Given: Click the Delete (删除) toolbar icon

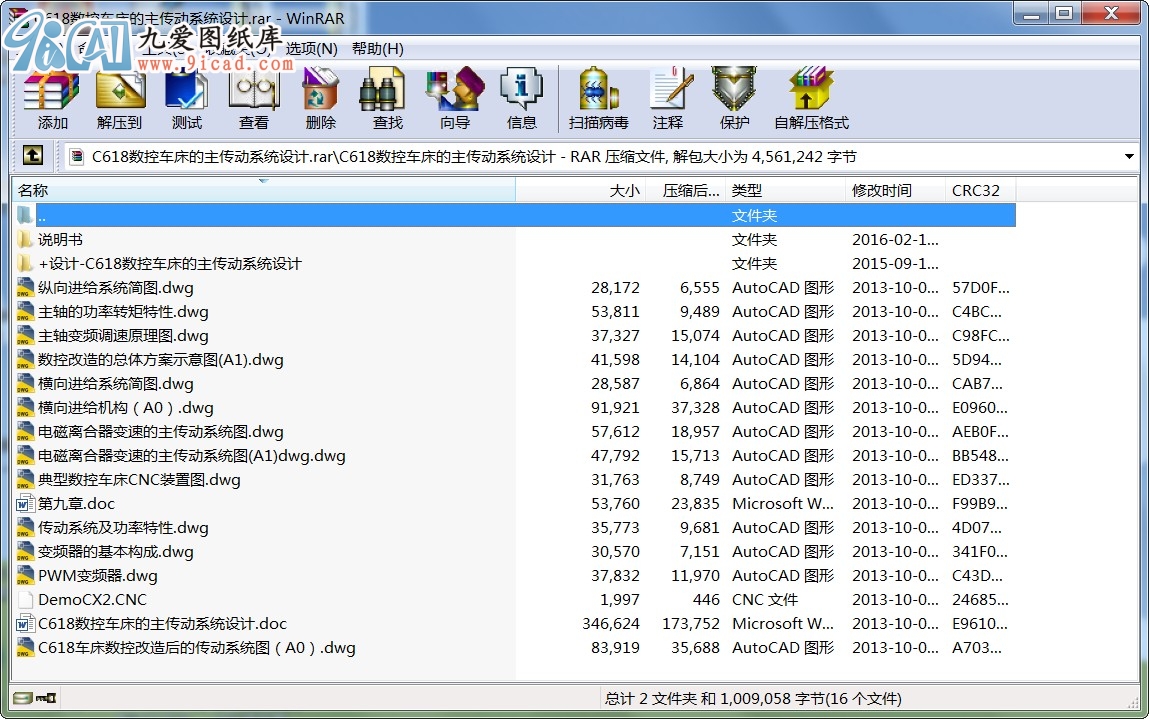Looking at the screenshot, I should coord(320,98).
